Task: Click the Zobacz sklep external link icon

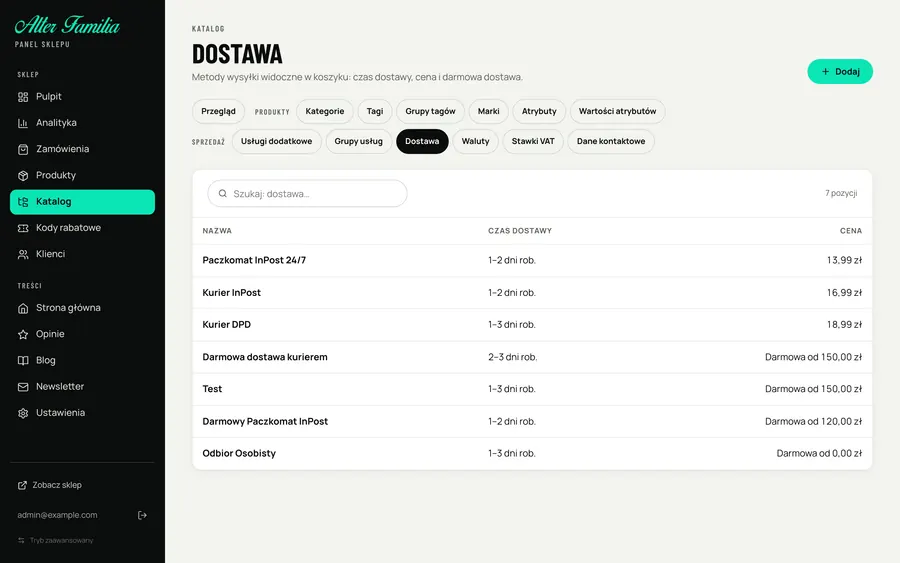Action: click(22, 486)
